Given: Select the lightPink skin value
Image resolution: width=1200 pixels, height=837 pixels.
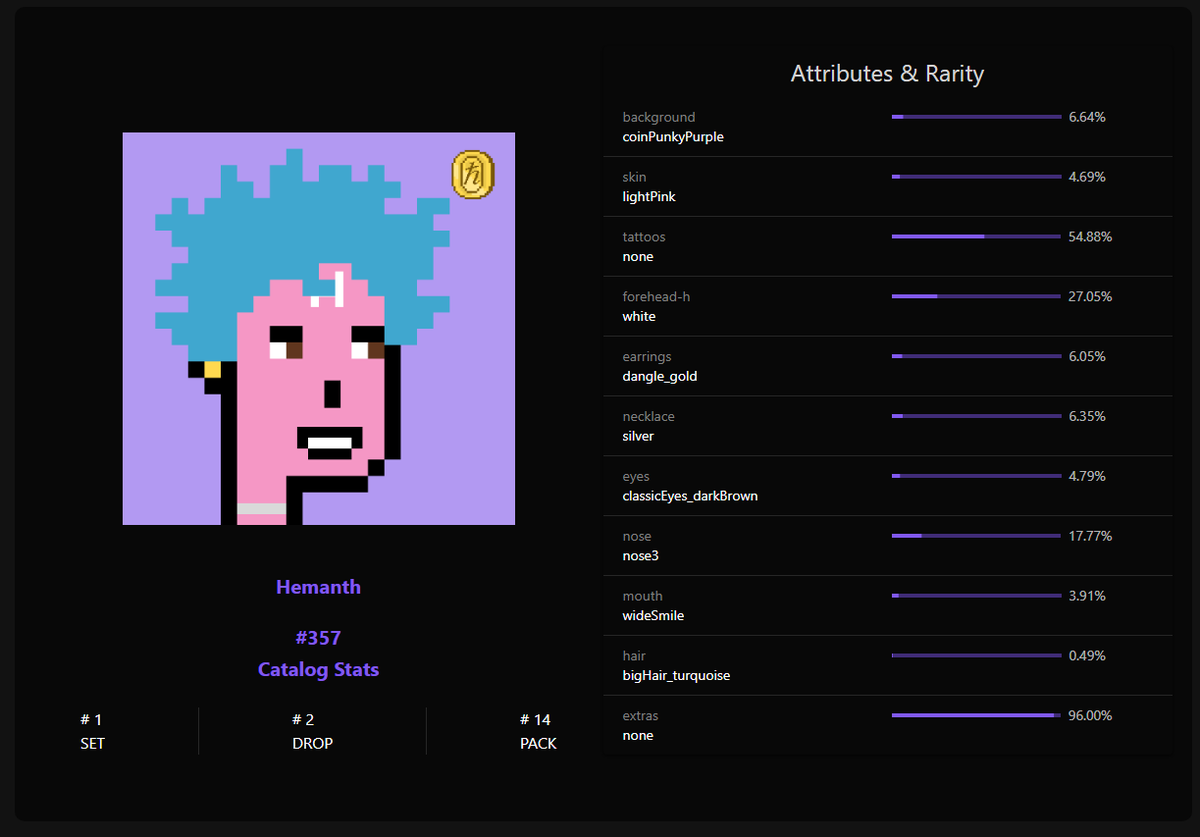Looking at the screenshot, I should click(649, 197).
